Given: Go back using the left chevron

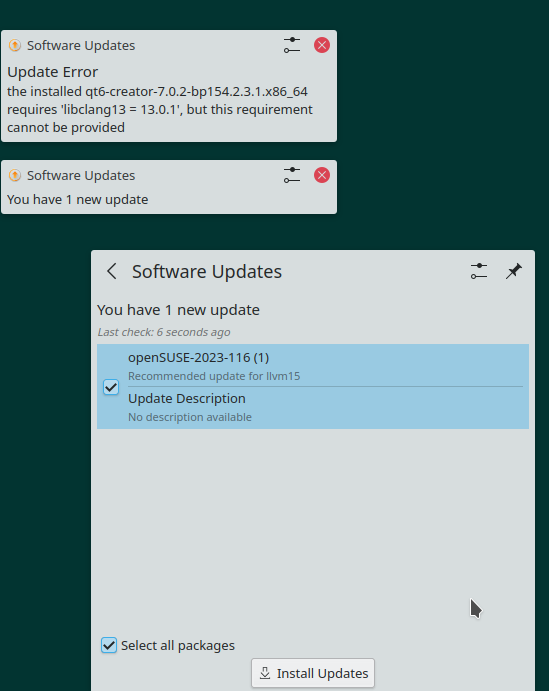Looking at the screenshot, I should pyautogui.click(x=112, y=271).
